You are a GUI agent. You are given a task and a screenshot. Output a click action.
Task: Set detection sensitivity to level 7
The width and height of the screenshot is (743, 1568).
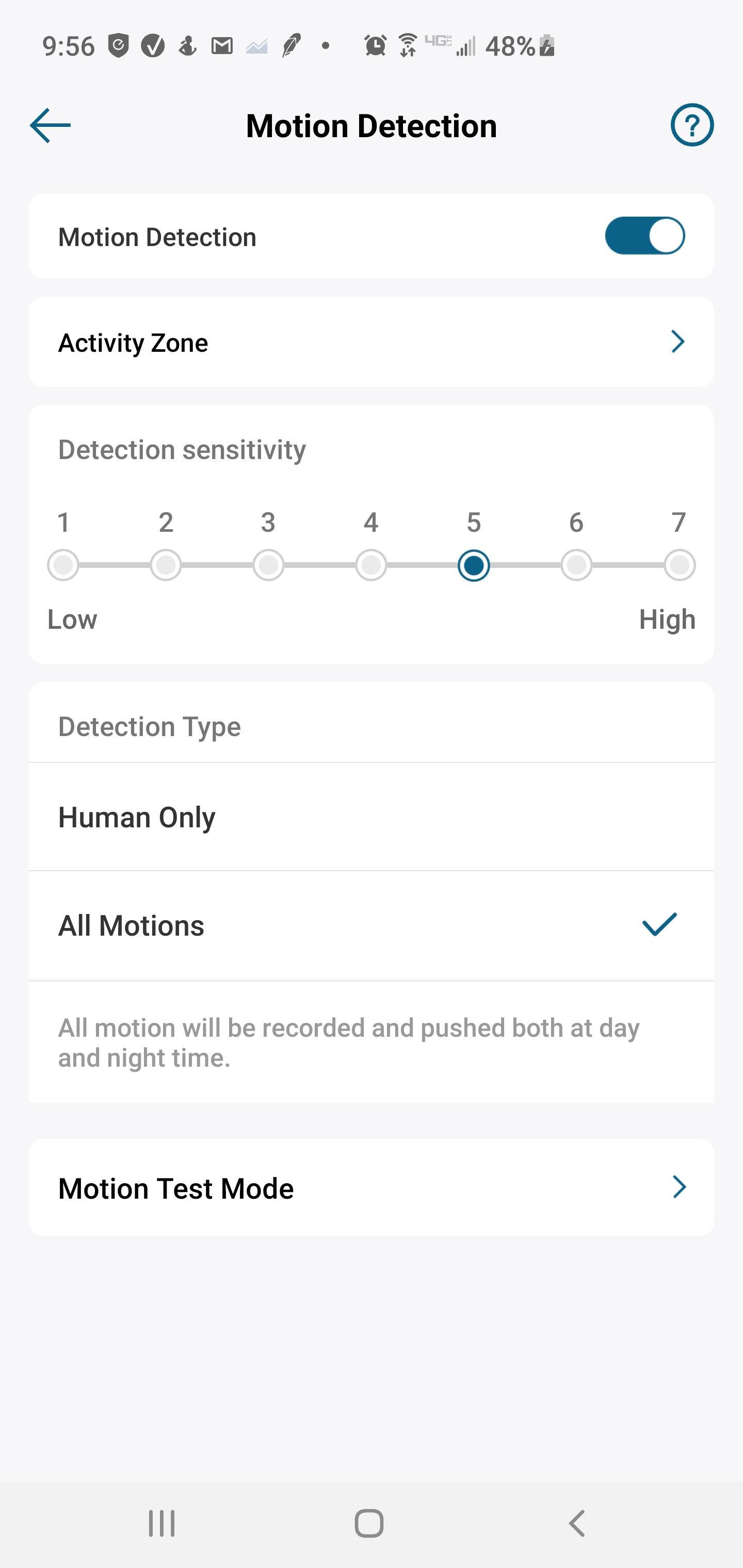point(679,565)
